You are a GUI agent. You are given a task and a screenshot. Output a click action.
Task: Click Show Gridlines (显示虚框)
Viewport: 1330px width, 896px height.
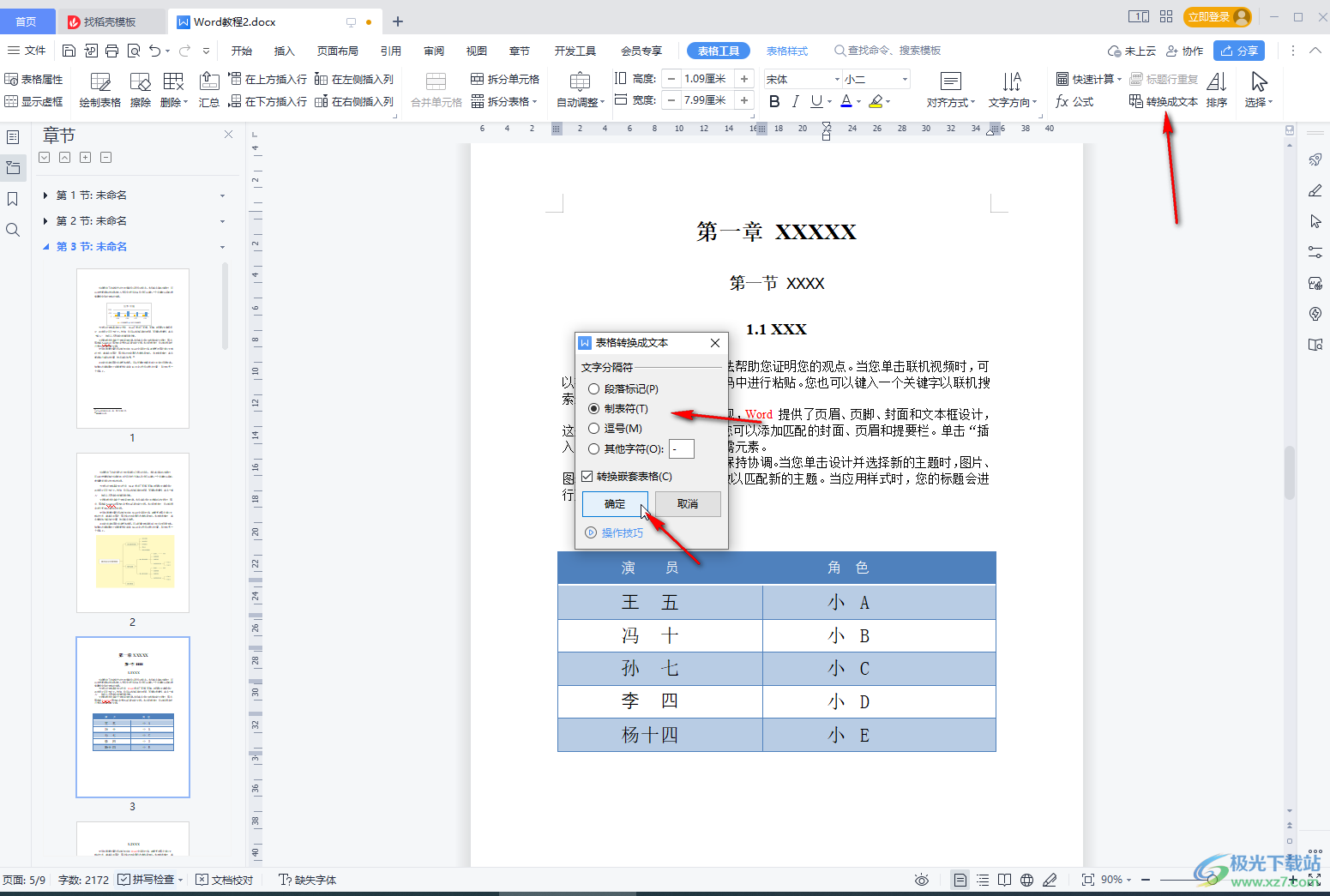point(34,101)
